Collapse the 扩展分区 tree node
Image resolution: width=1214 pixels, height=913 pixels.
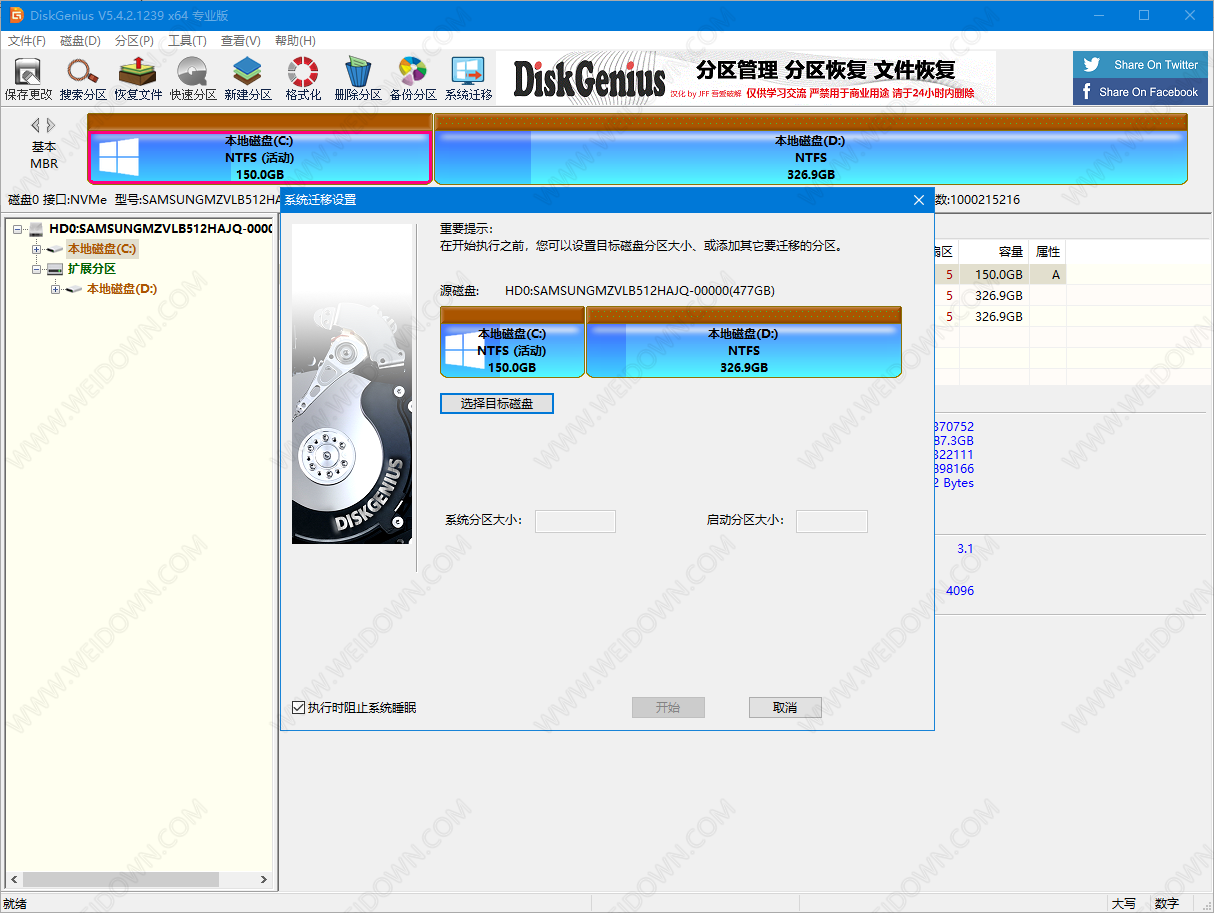(37, 269)
